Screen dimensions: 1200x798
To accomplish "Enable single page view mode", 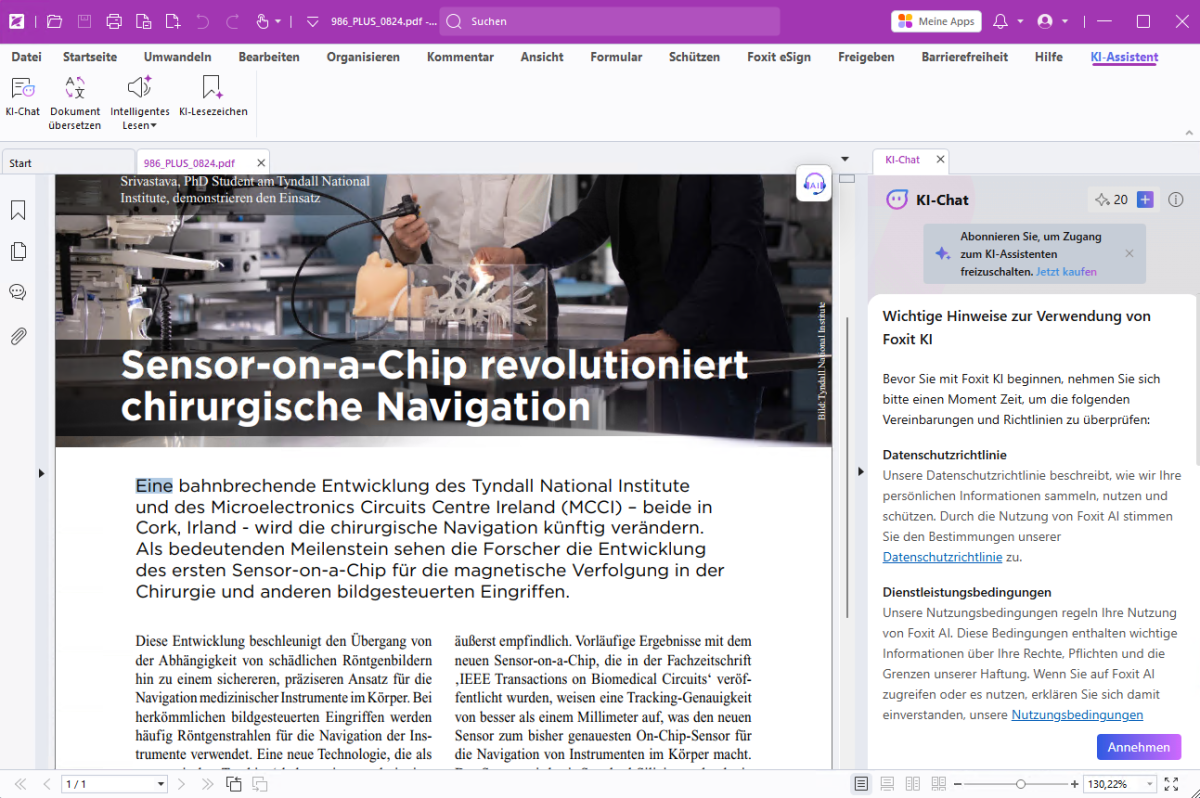I will pyautogui.click(x=862, y=784).
